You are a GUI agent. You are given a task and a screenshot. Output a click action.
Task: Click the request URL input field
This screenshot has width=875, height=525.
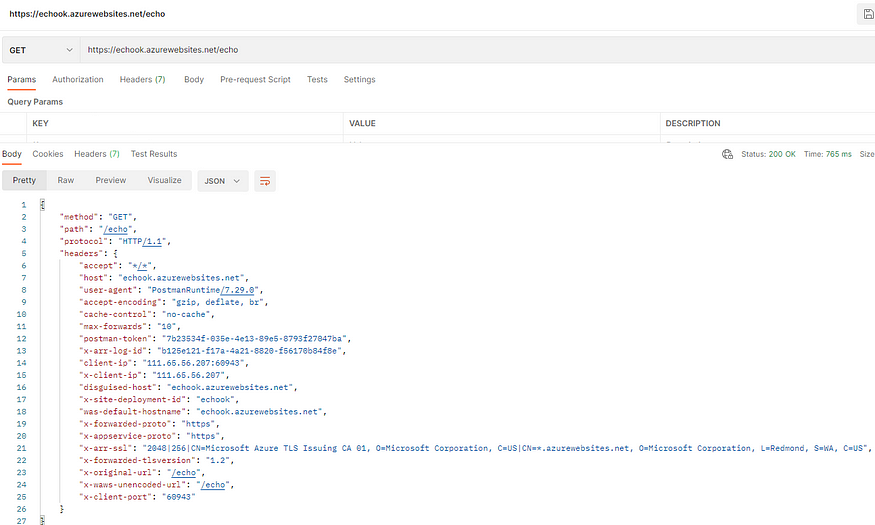click(478, 50)
